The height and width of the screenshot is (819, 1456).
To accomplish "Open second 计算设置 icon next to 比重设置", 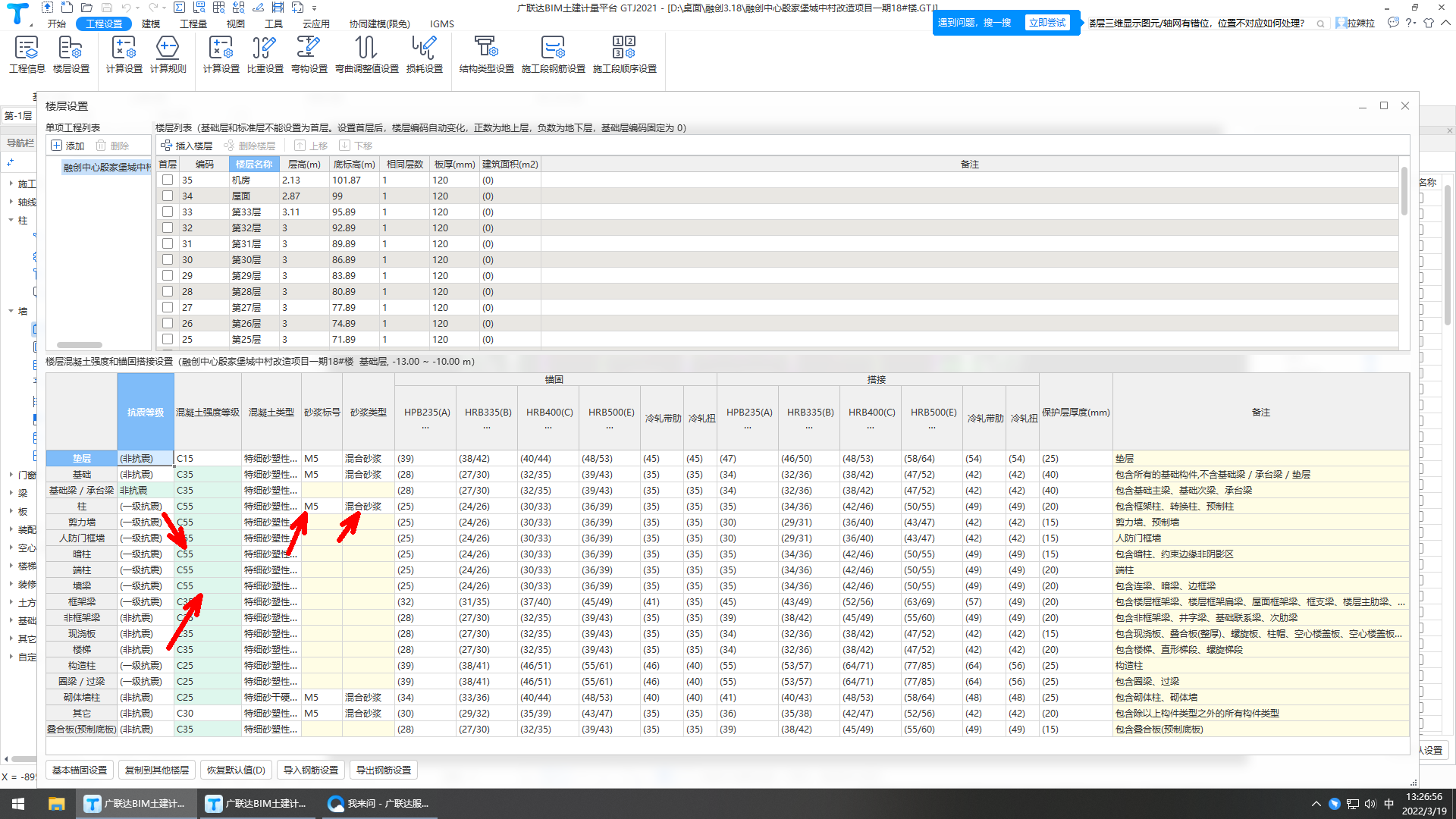I will (221, 55).
